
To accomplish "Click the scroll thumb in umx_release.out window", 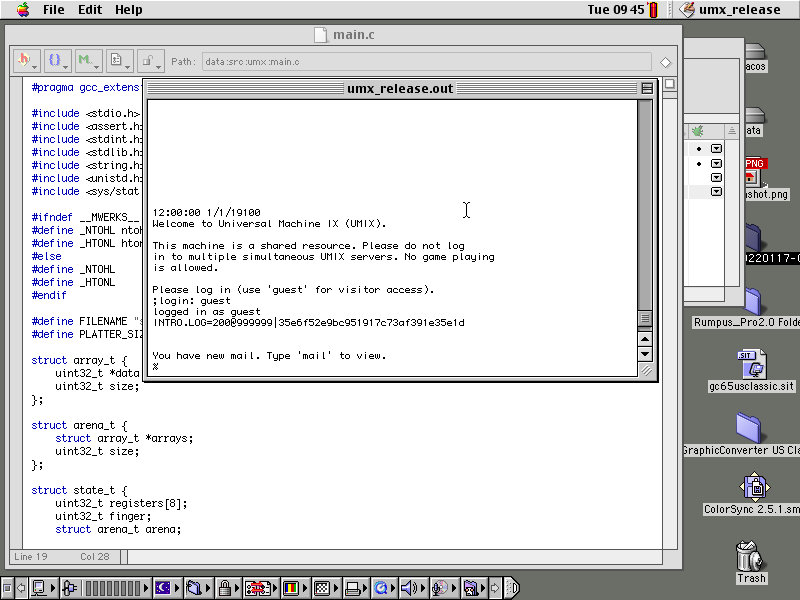I will pos(645,318).
